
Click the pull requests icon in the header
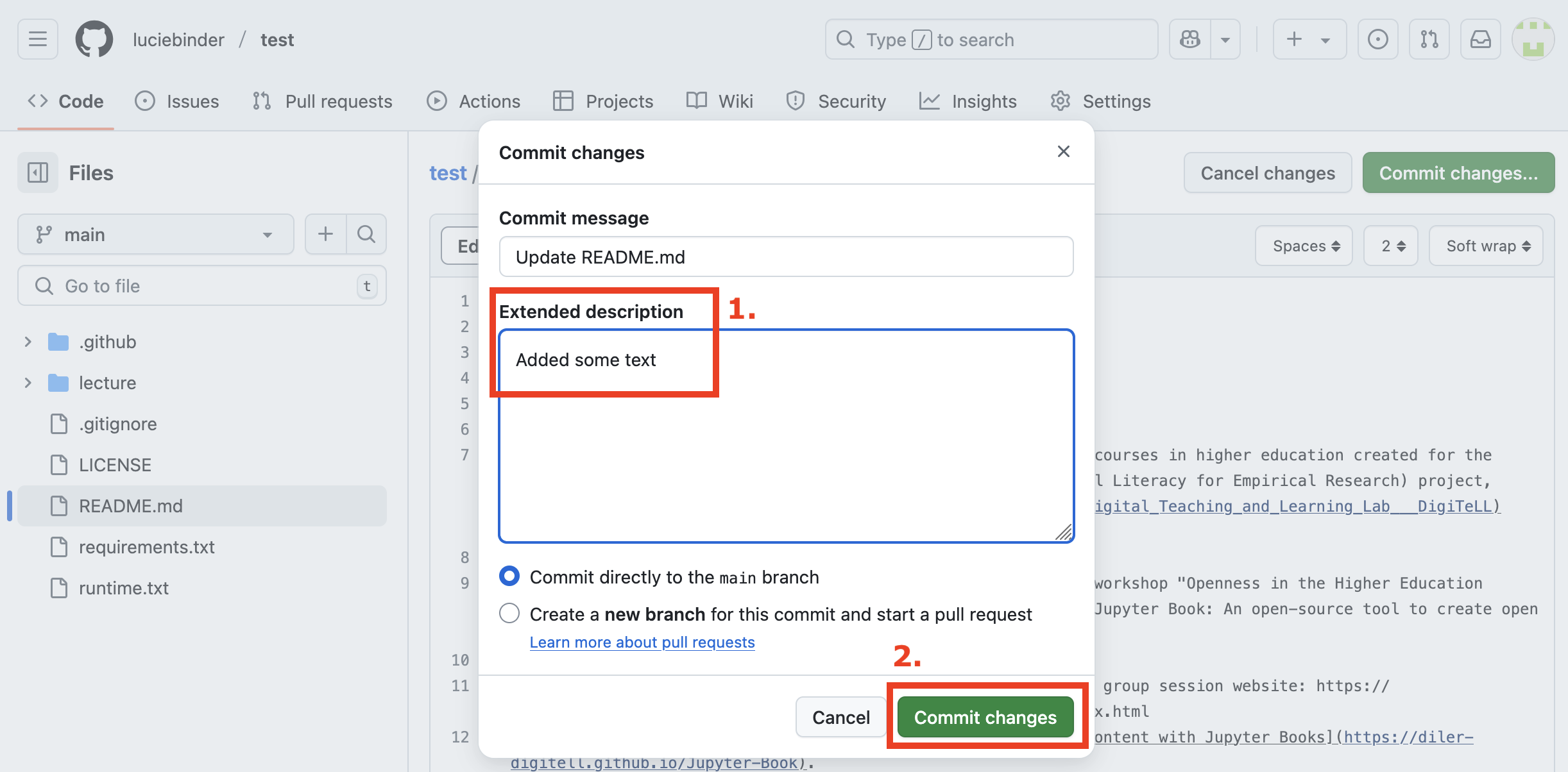point(1429,39)
